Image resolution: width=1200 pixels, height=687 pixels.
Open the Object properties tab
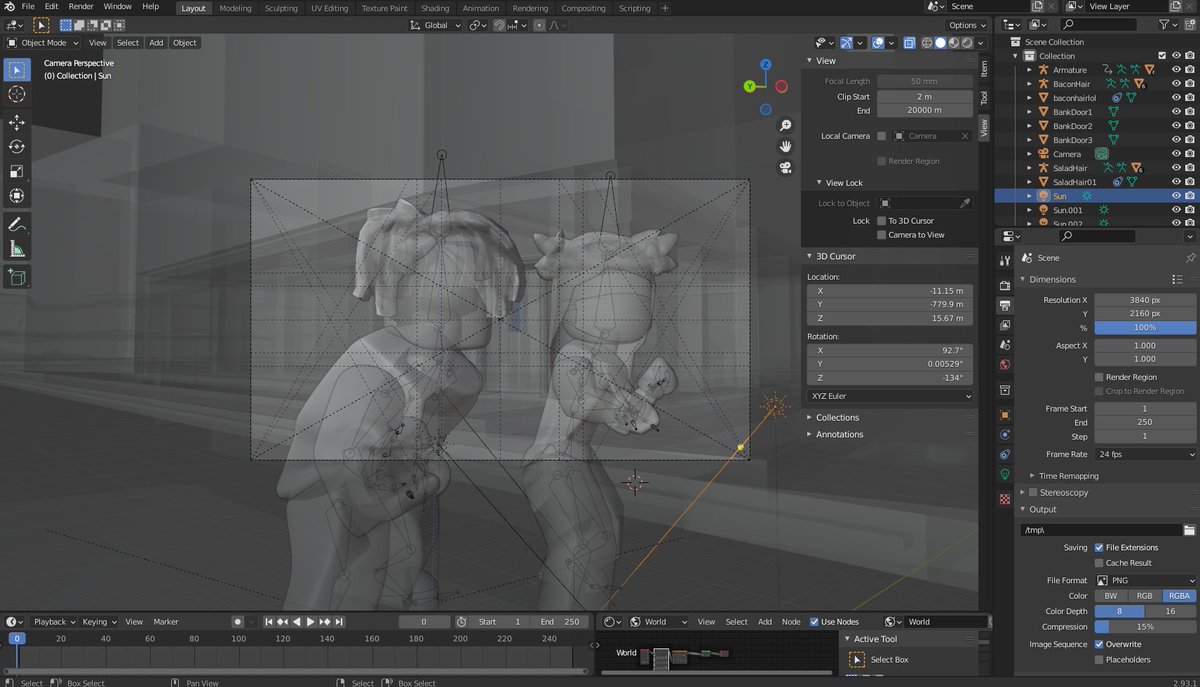pyautogui.click(x=1005, y=414)
